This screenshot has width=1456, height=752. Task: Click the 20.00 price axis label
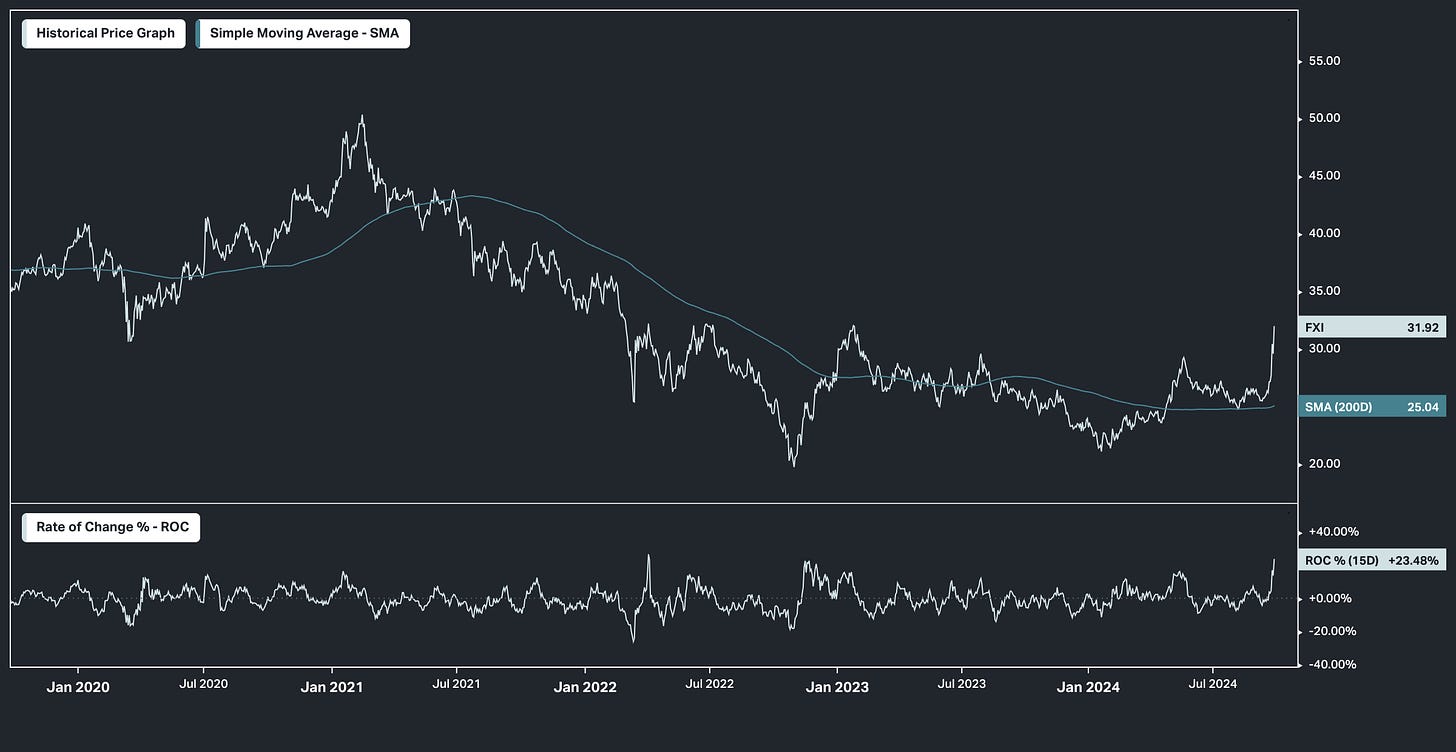coord(1325,464)
